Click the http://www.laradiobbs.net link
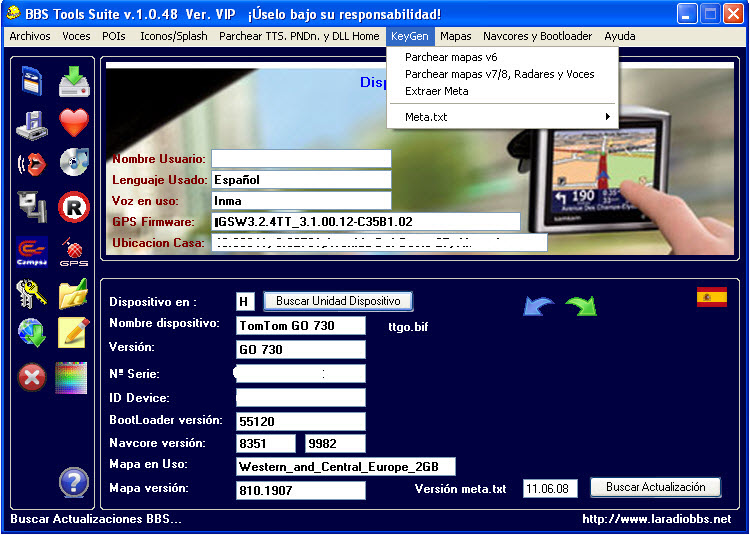Viewport: 750px width, 535px height. coord(657,519)
